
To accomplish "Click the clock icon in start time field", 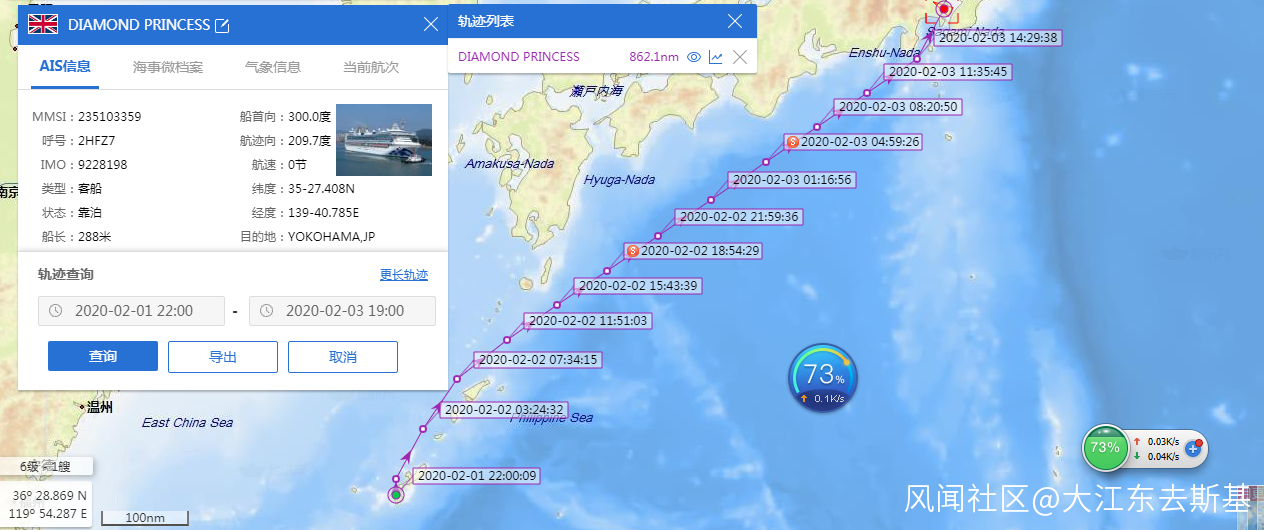I will 56,311.
